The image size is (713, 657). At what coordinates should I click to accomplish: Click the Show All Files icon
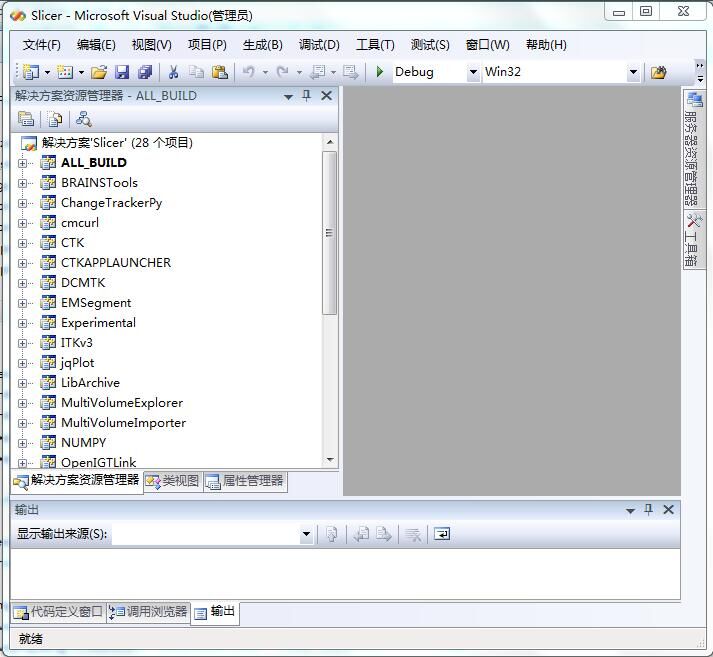click(55, 119)
